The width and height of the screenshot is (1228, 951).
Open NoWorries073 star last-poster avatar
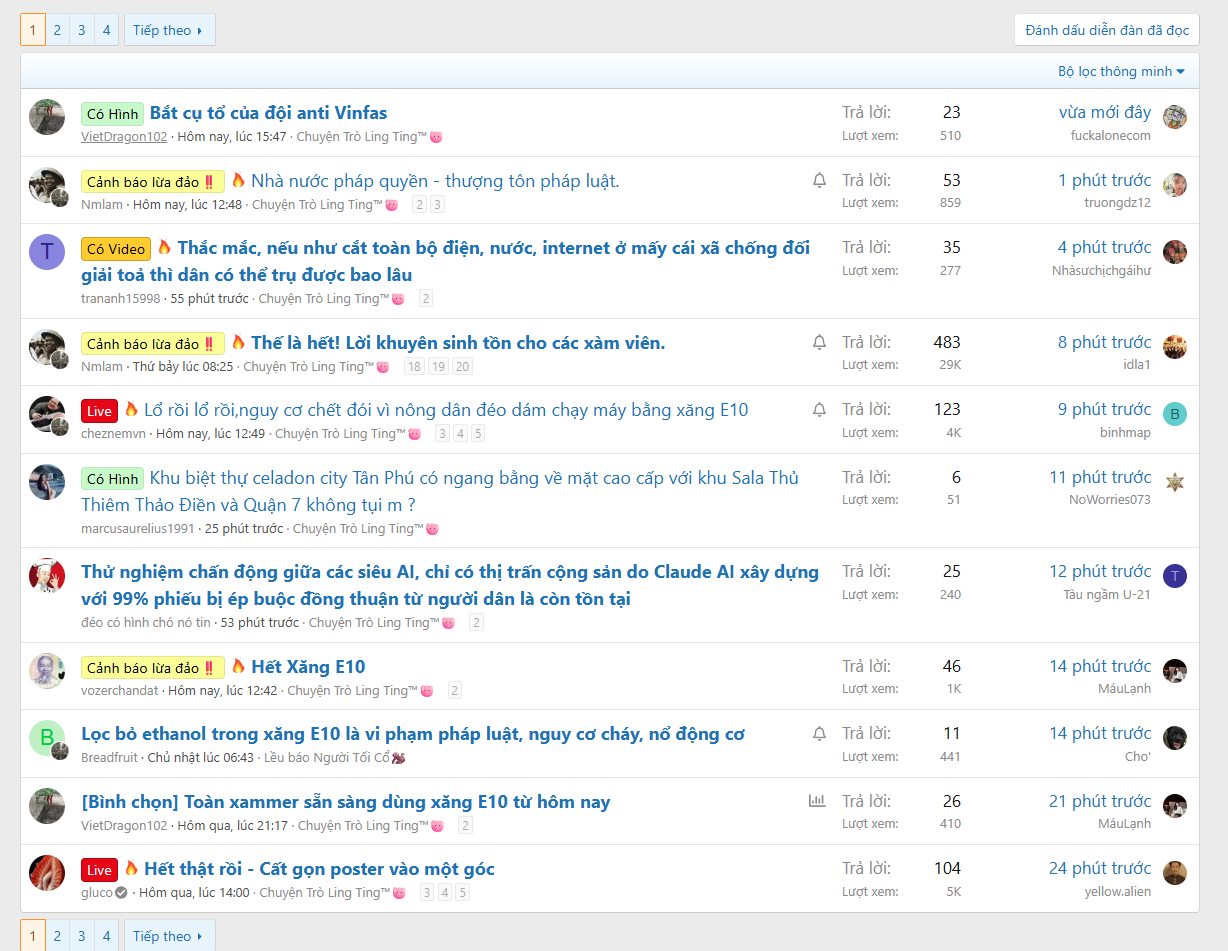[x=1175, y=481]
